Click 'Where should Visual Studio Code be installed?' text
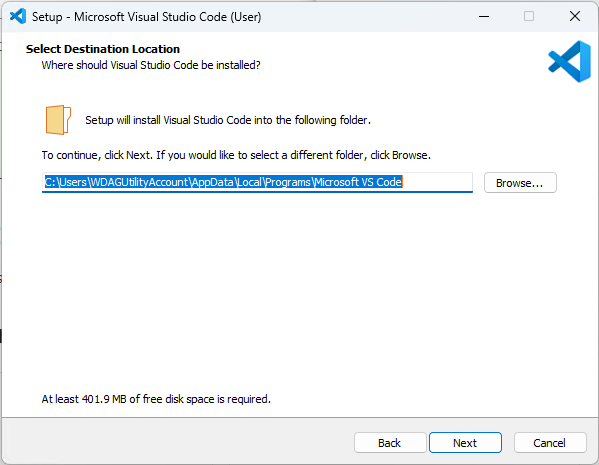The width and height of the screenshot is (599, 465). click(x=151, y=65)
